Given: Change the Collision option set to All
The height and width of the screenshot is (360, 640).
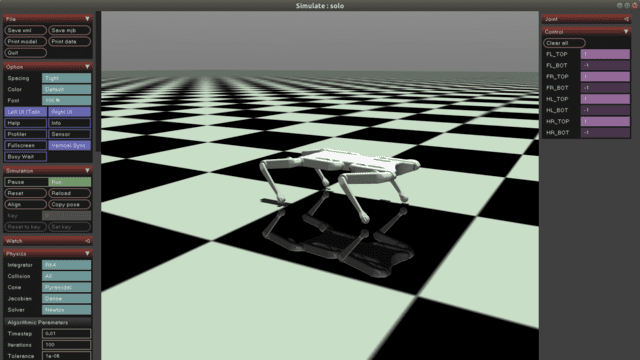Looking at the screenshot, I should tap(66, 276).
